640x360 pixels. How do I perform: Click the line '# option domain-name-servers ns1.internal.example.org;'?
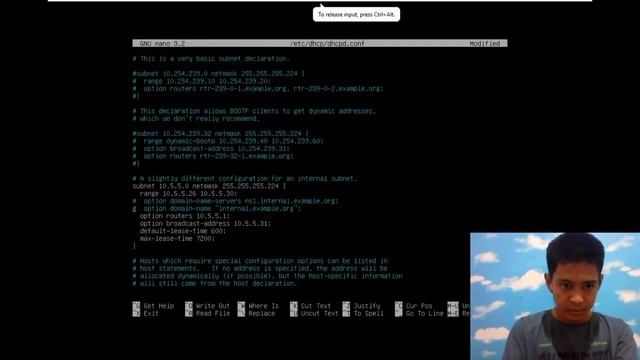pyautogui.click(x=236, y=201)
